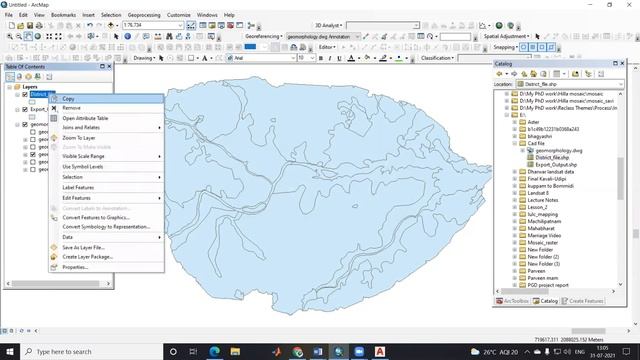Click the Print icon in the standard toolbar
This screenshot has height=360, width=640.
39,25
